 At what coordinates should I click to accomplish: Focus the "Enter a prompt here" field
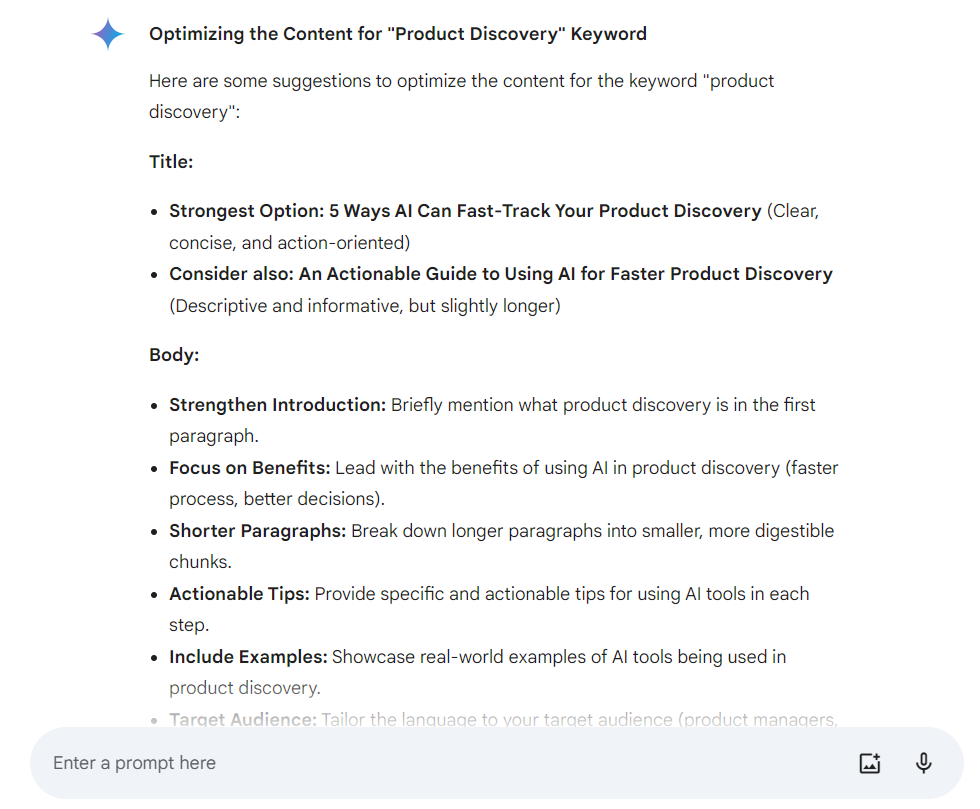400,763
